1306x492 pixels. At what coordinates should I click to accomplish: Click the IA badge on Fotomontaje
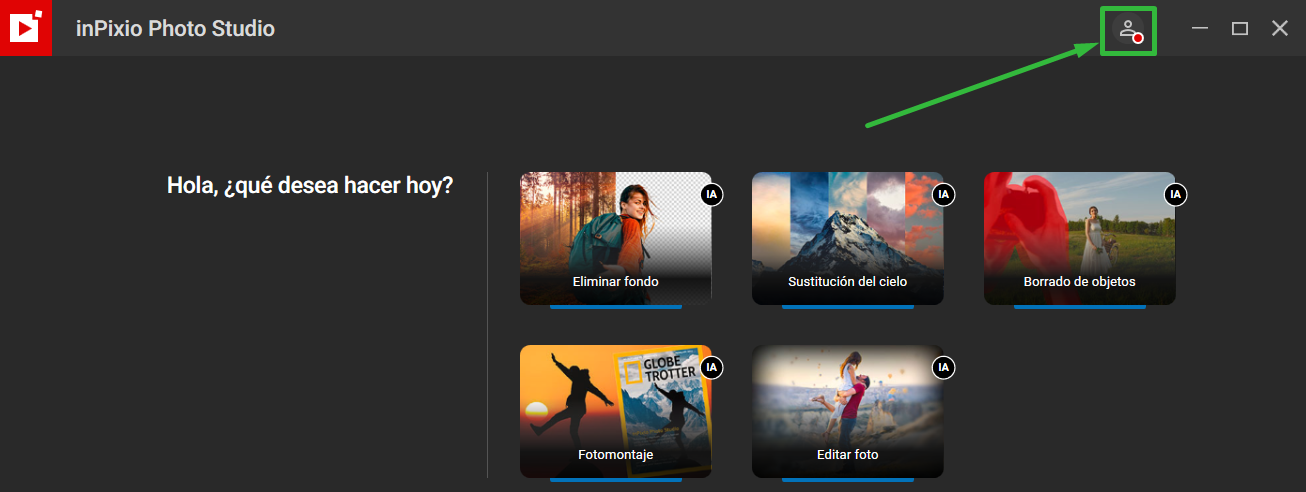pos(711,368)
